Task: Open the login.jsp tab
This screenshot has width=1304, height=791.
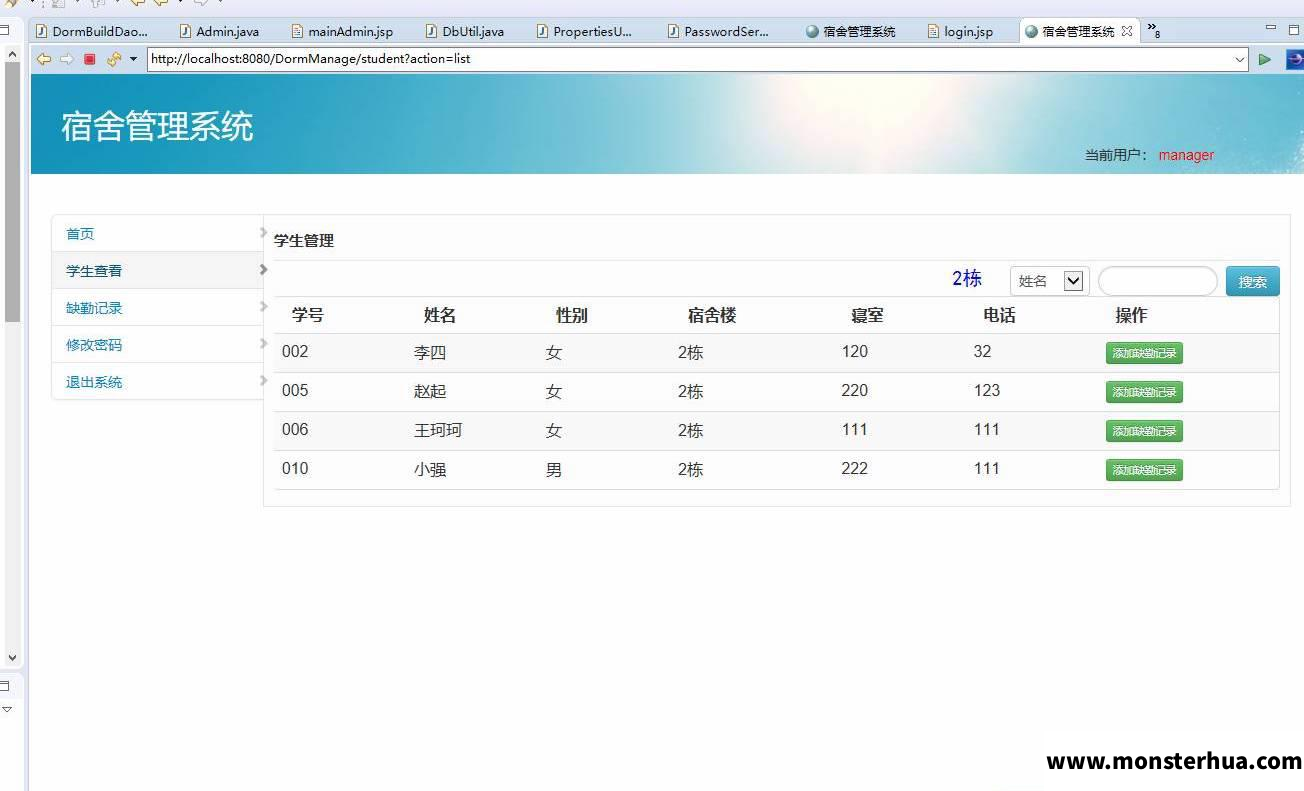Action: tap(961, 31)
